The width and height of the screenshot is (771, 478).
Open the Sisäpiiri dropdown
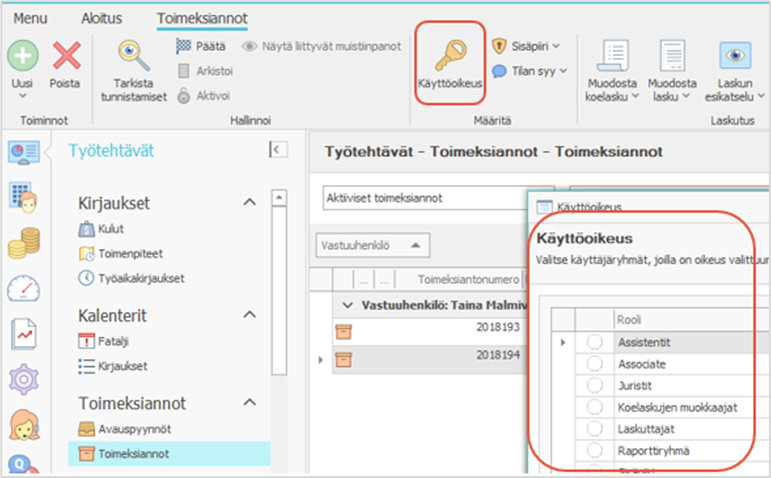(x=526, y=45)
